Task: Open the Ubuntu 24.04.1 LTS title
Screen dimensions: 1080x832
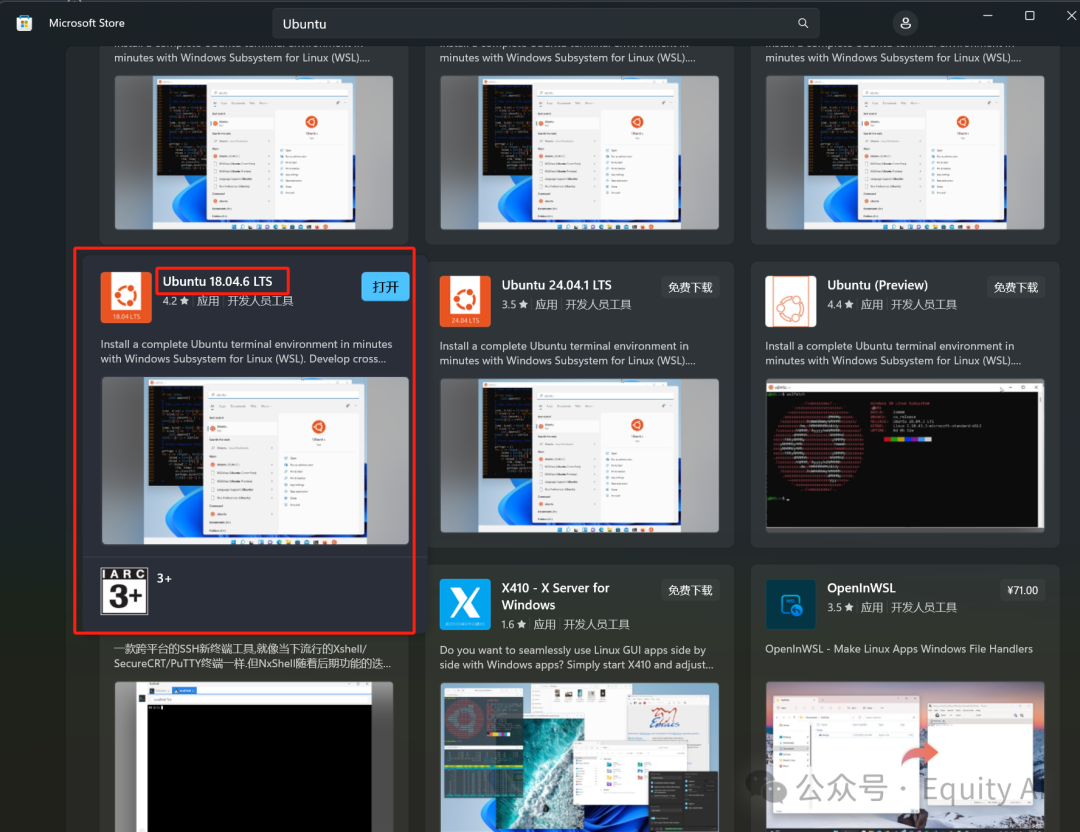Action: [x=557, y=285]
